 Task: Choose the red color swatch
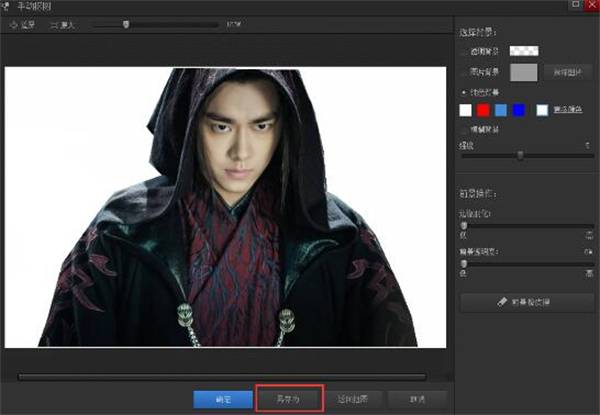coord(483,110)
